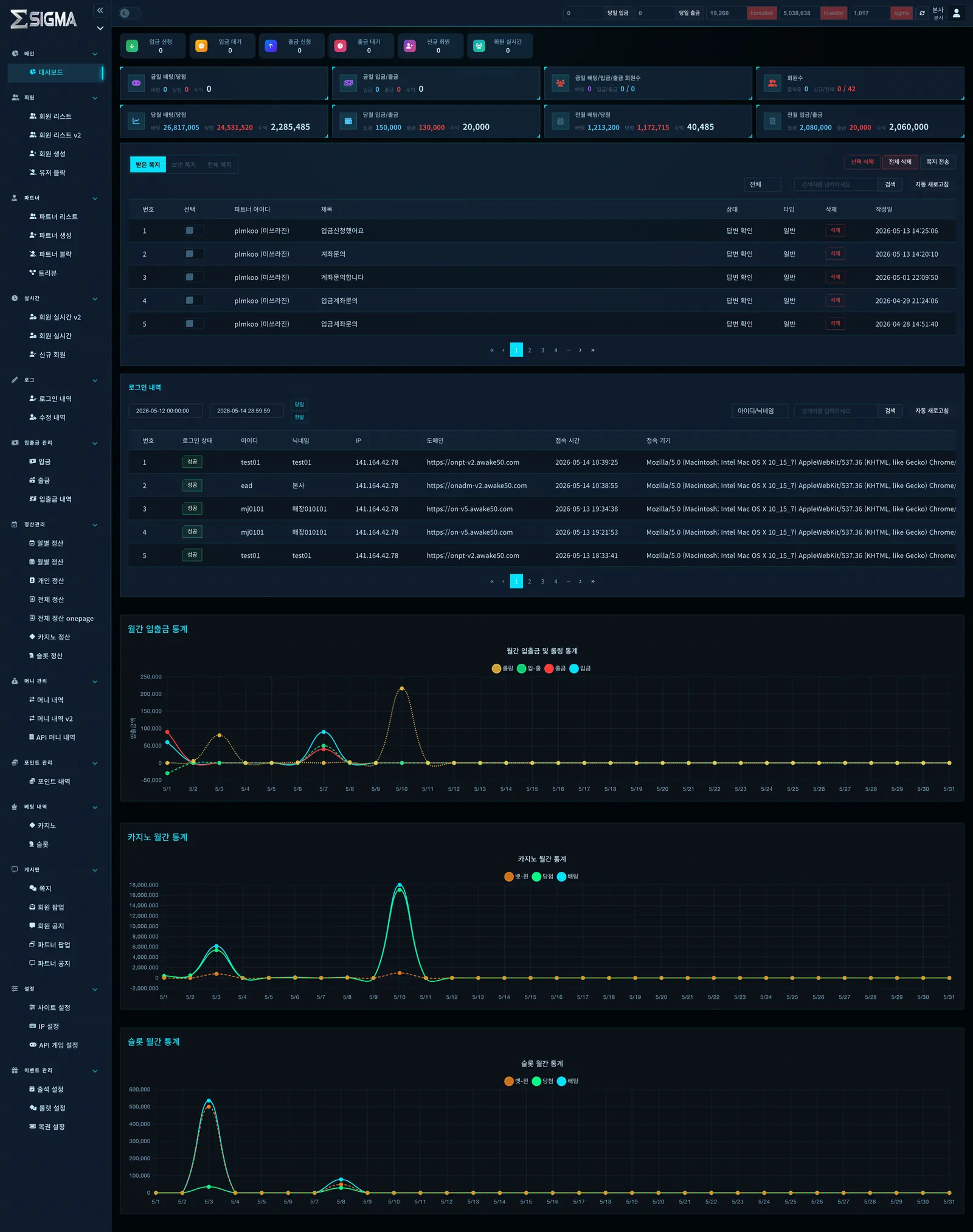Click the blue 출금 신청 arrow icon
The width and height of the screenshot is (973, 1232).
click(271, 46)
